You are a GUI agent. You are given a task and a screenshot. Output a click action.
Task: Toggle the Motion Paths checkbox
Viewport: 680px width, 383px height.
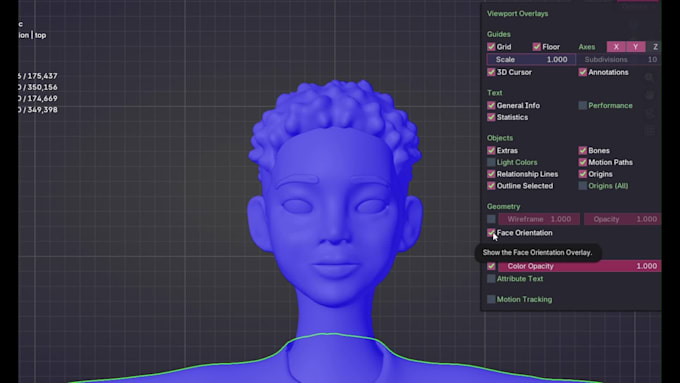pos(582,162)
